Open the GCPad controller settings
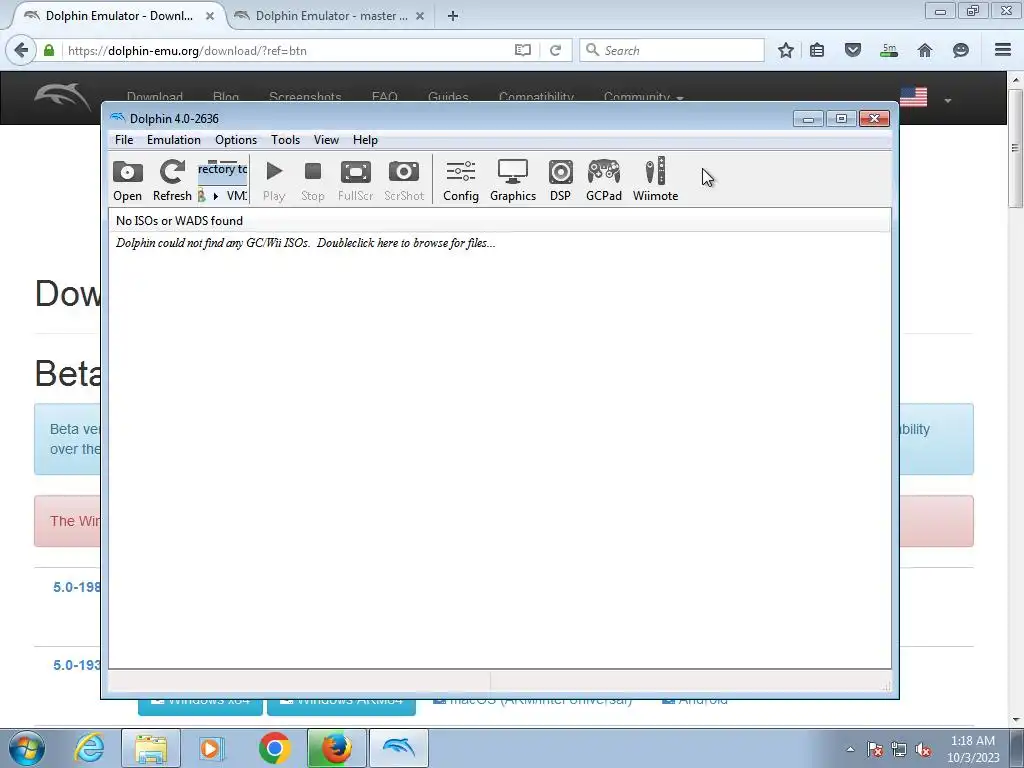Viewport: 1024px width, 768px height. [x=603, y=180]
